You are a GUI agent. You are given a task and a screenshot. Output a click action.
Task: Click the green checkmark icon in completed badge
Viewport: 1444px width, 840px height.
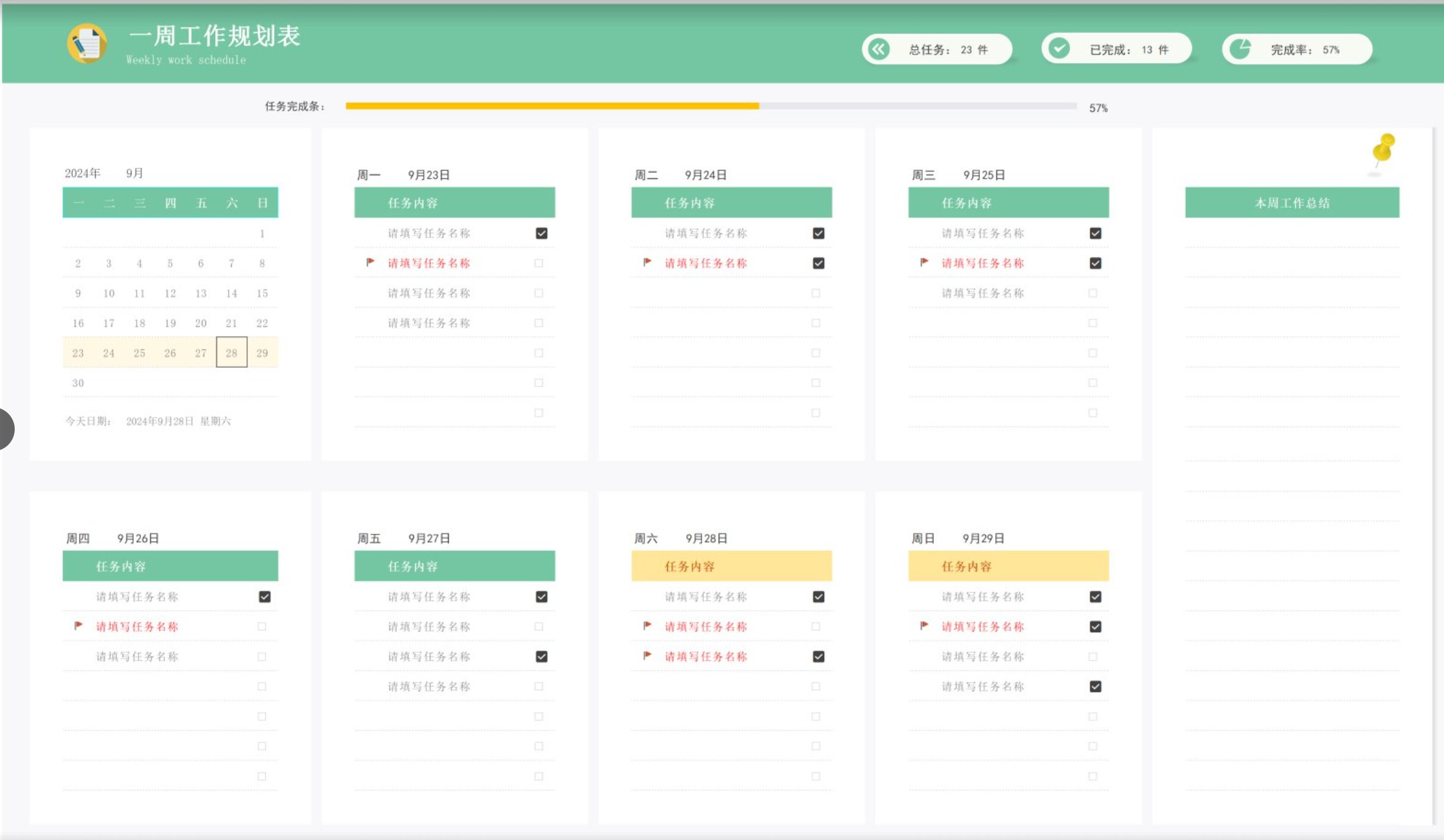pyautogui.click(x=1058, y=48)
